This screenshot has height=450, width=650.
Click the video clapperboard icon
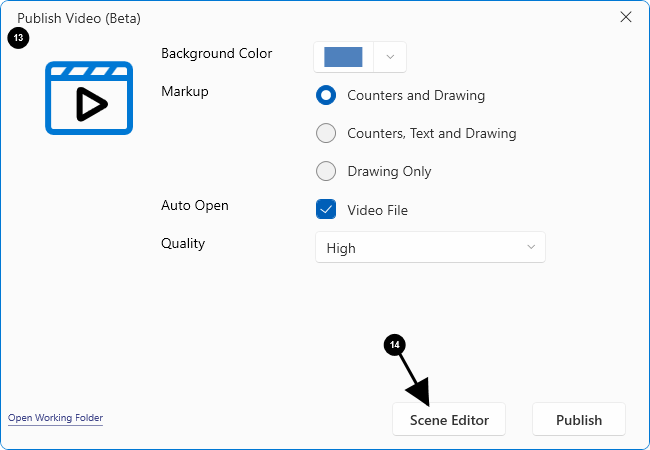point(88,99)
